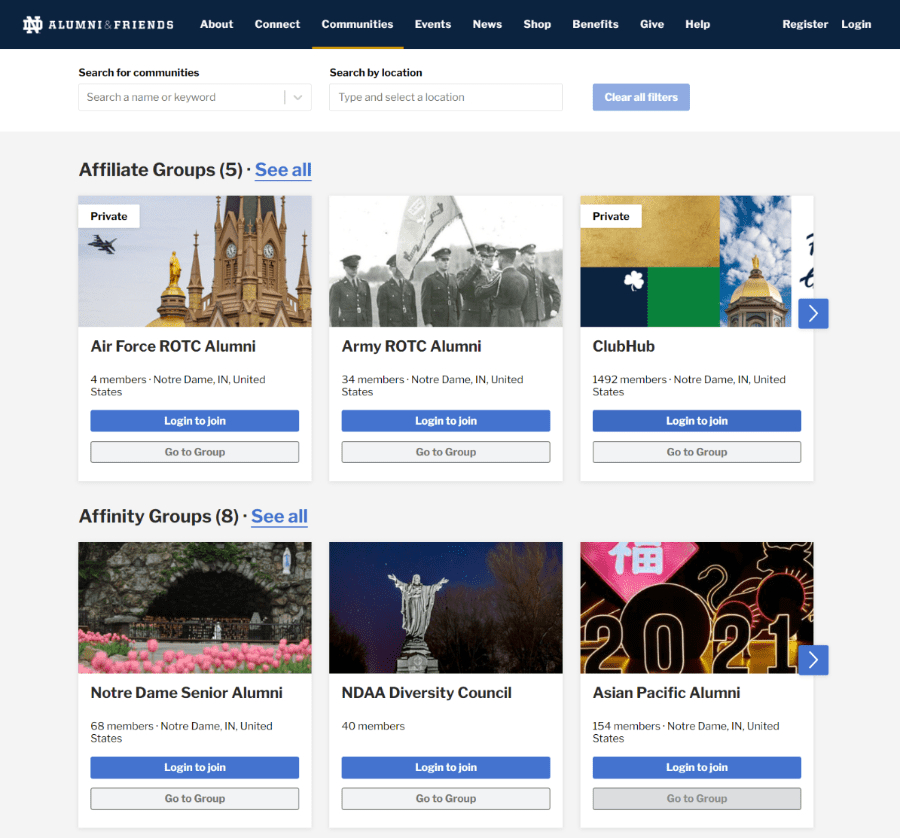Select the Give navigation item

[652, 24]
